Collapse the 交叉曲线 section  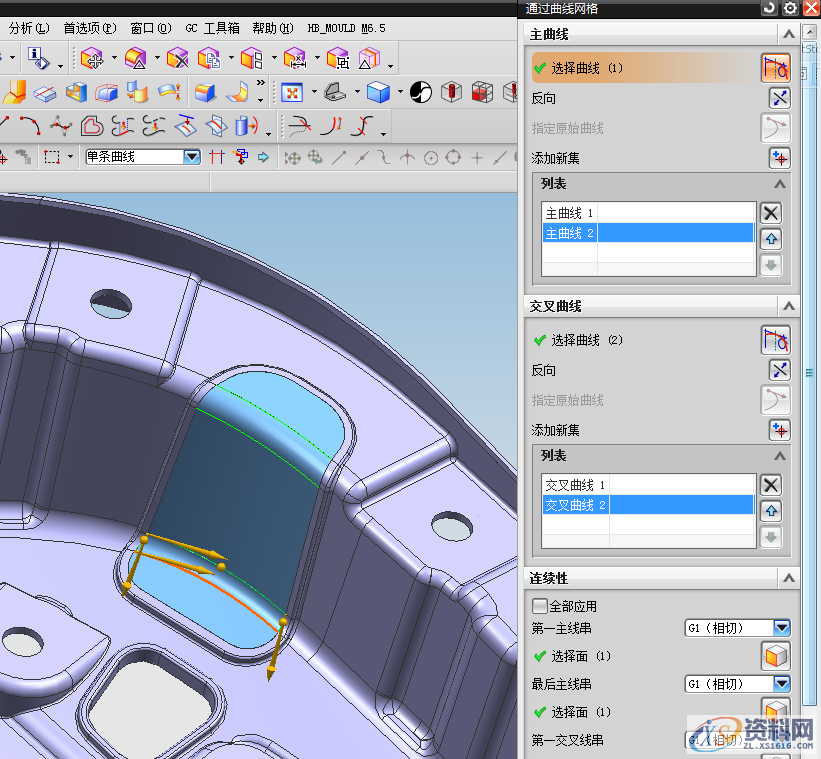point(789,306)
